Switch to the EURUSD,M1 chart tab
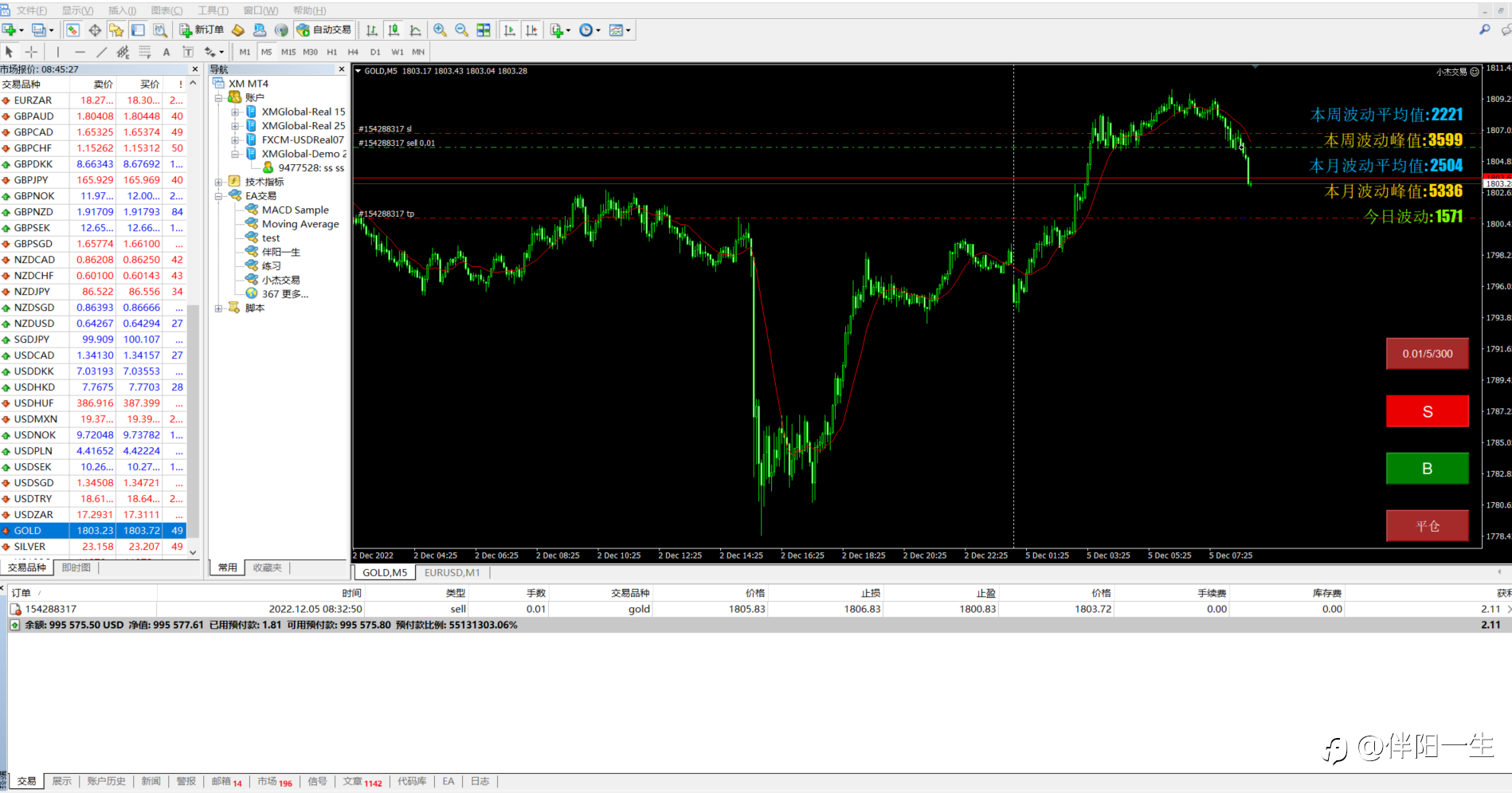1512x793 pixels. pyautogui.click(x=452, y=572)
